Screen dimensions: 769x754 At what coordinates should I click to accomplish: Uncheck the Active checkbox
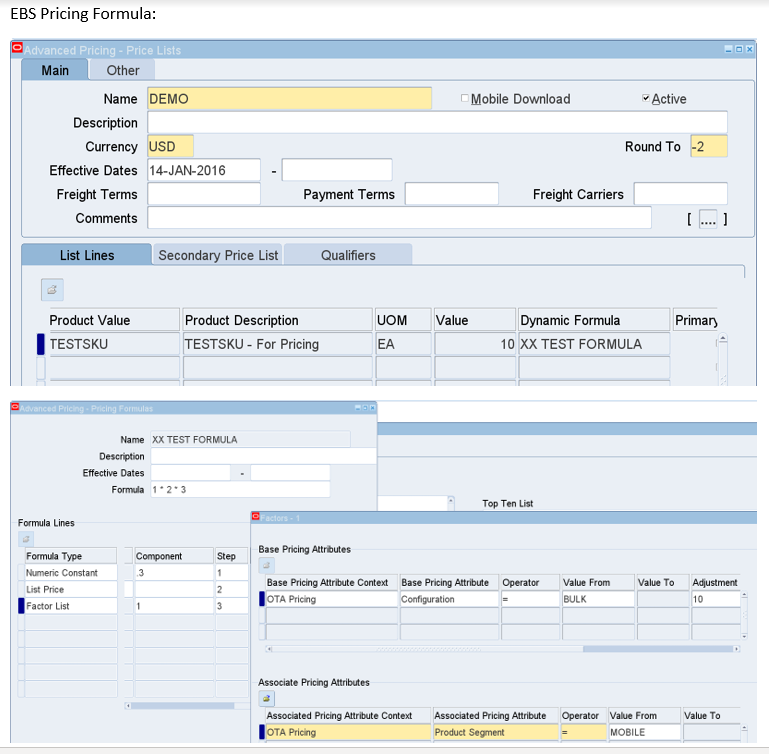tap(646, 98)
